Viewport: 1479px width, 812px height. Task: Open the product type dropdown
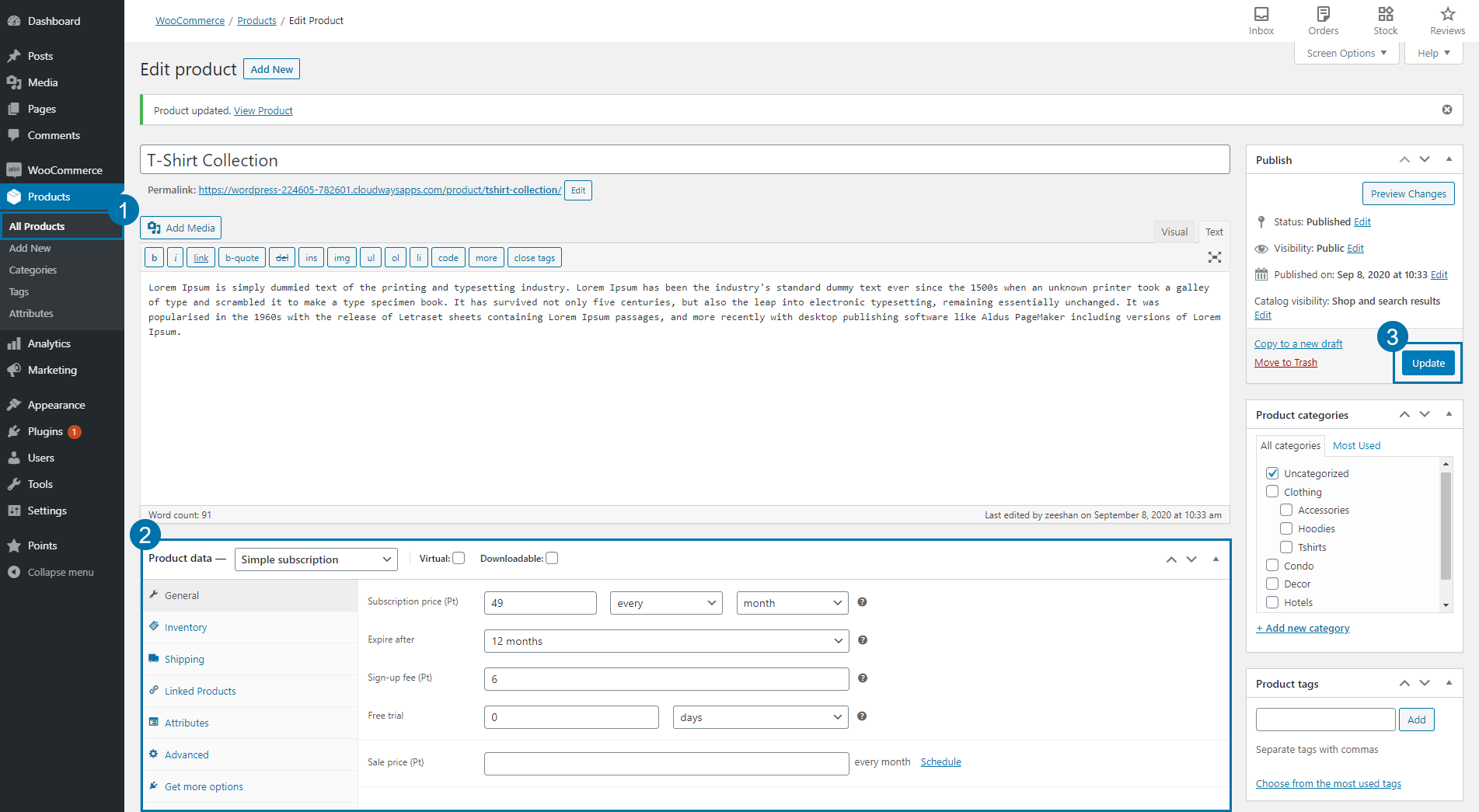pyautogui.click(x=316, y=559)
